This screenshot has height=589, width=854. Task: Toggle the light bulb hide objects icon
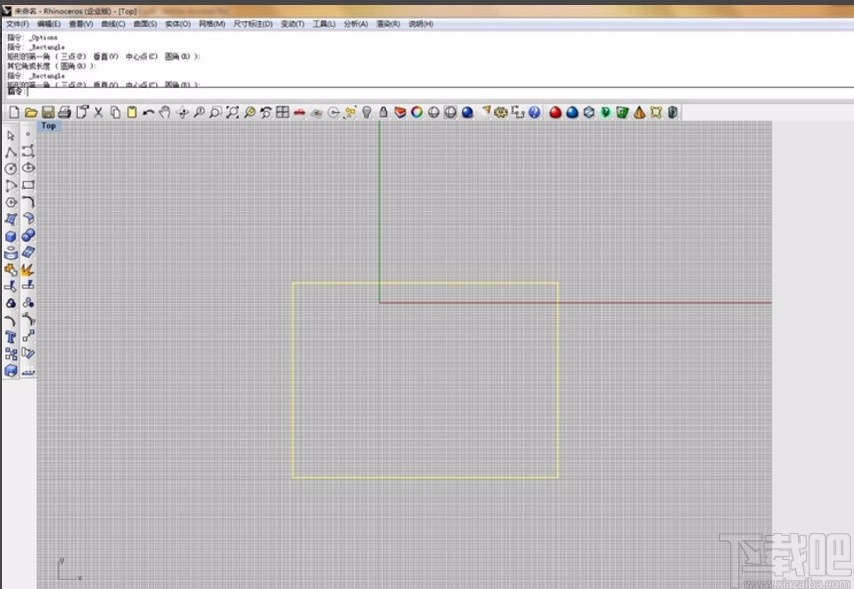tap(367, 112)
